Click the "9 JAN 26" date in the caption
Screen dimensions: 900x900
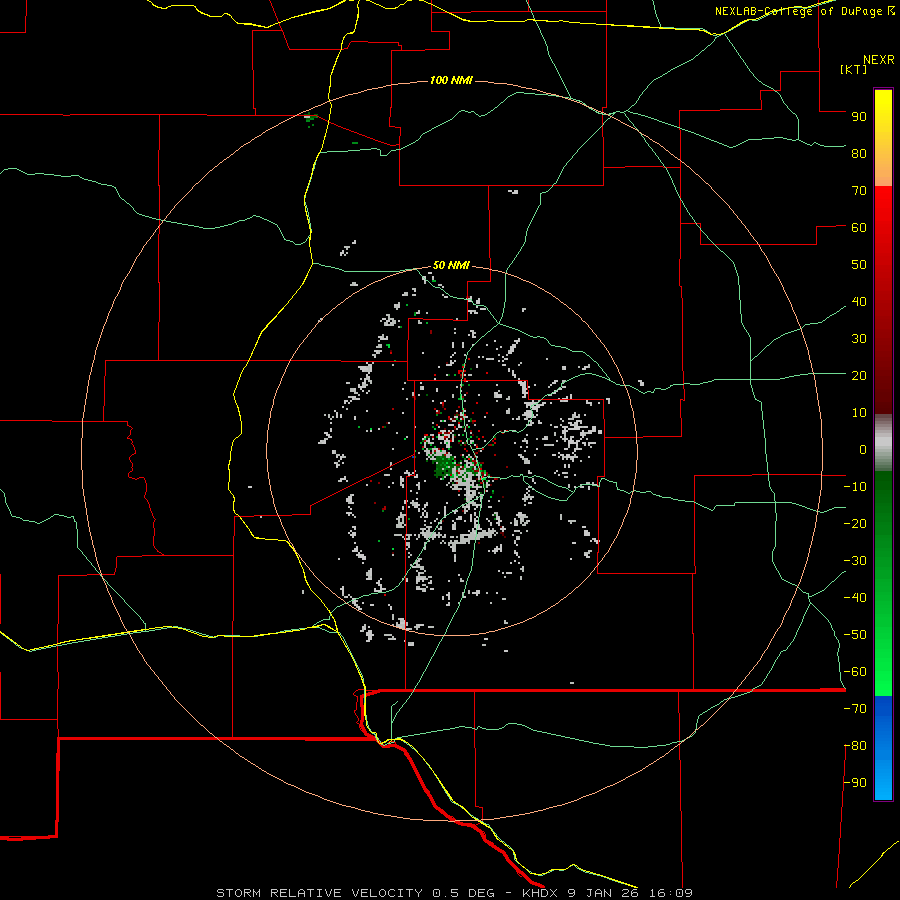(605, 893)
